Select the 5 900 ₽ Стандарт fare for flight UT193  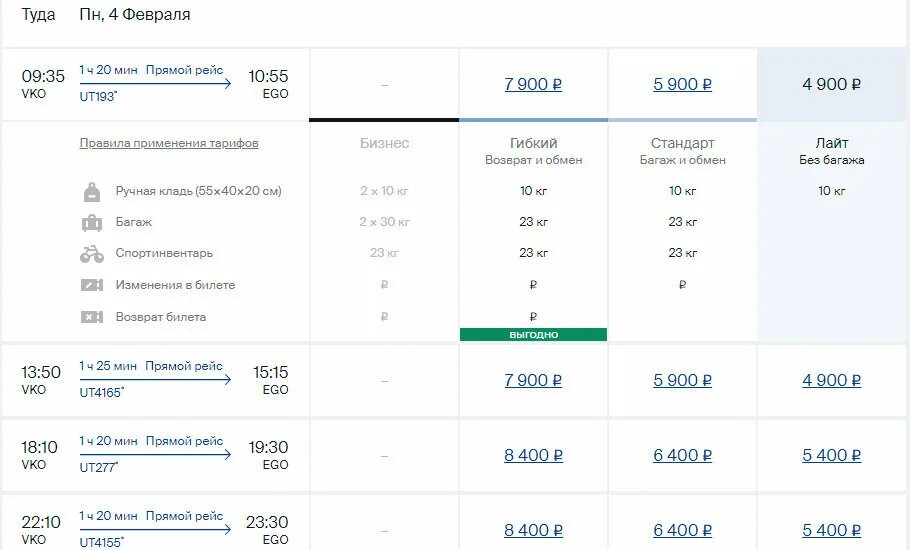coord(682,85)
